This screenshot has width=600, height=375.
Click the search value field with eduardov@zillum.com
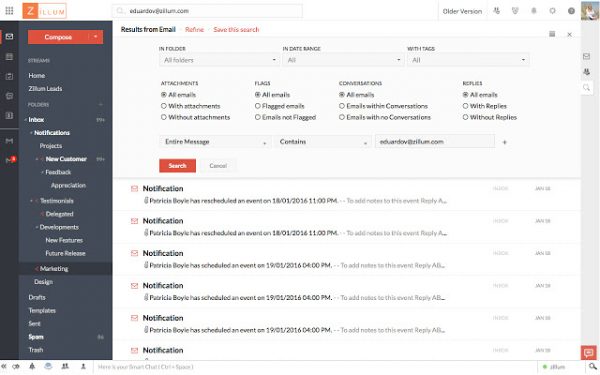click(x=435, y=142)
